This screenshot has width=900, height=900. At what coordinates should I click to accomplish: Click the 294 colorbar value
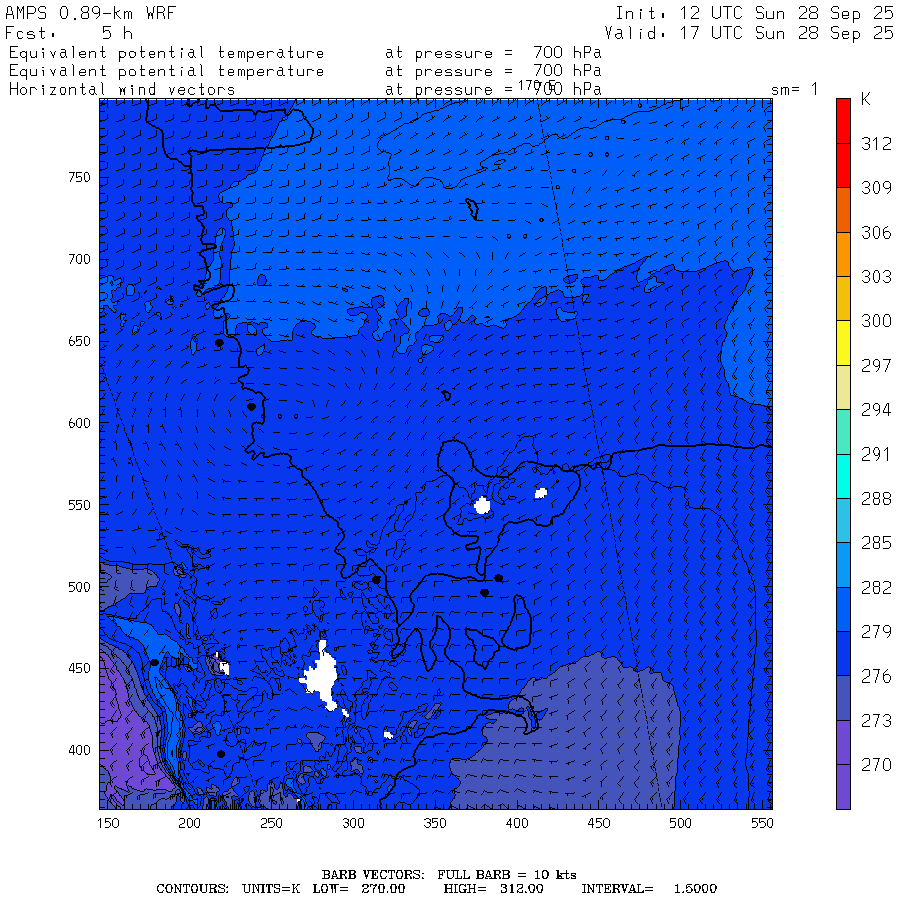(876, 410)
